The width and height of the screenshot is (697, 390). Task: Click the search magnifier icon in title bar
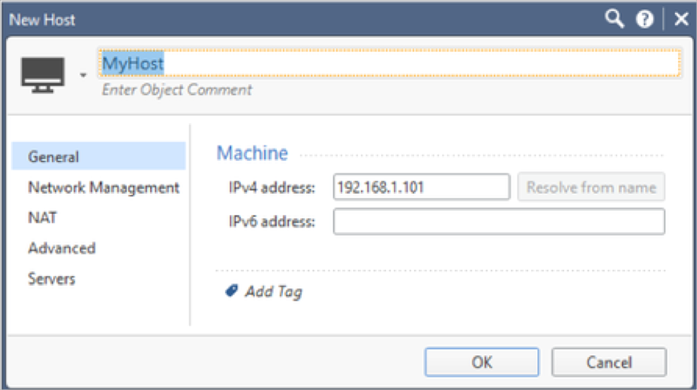pos(614,19)
